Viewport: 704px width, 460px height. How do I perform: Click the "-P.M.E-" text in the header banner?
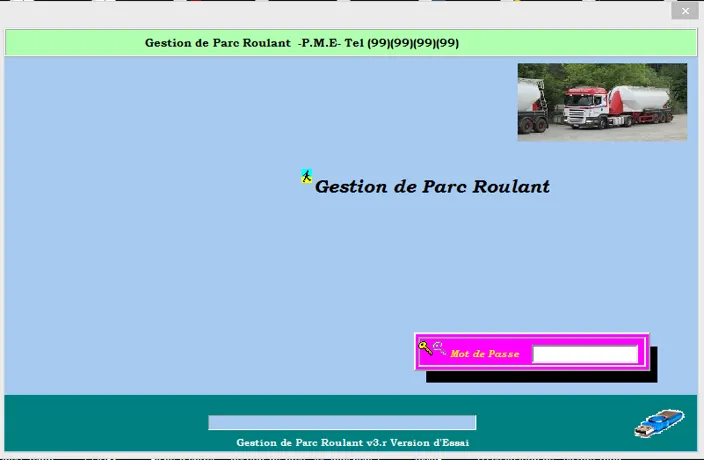319,43
